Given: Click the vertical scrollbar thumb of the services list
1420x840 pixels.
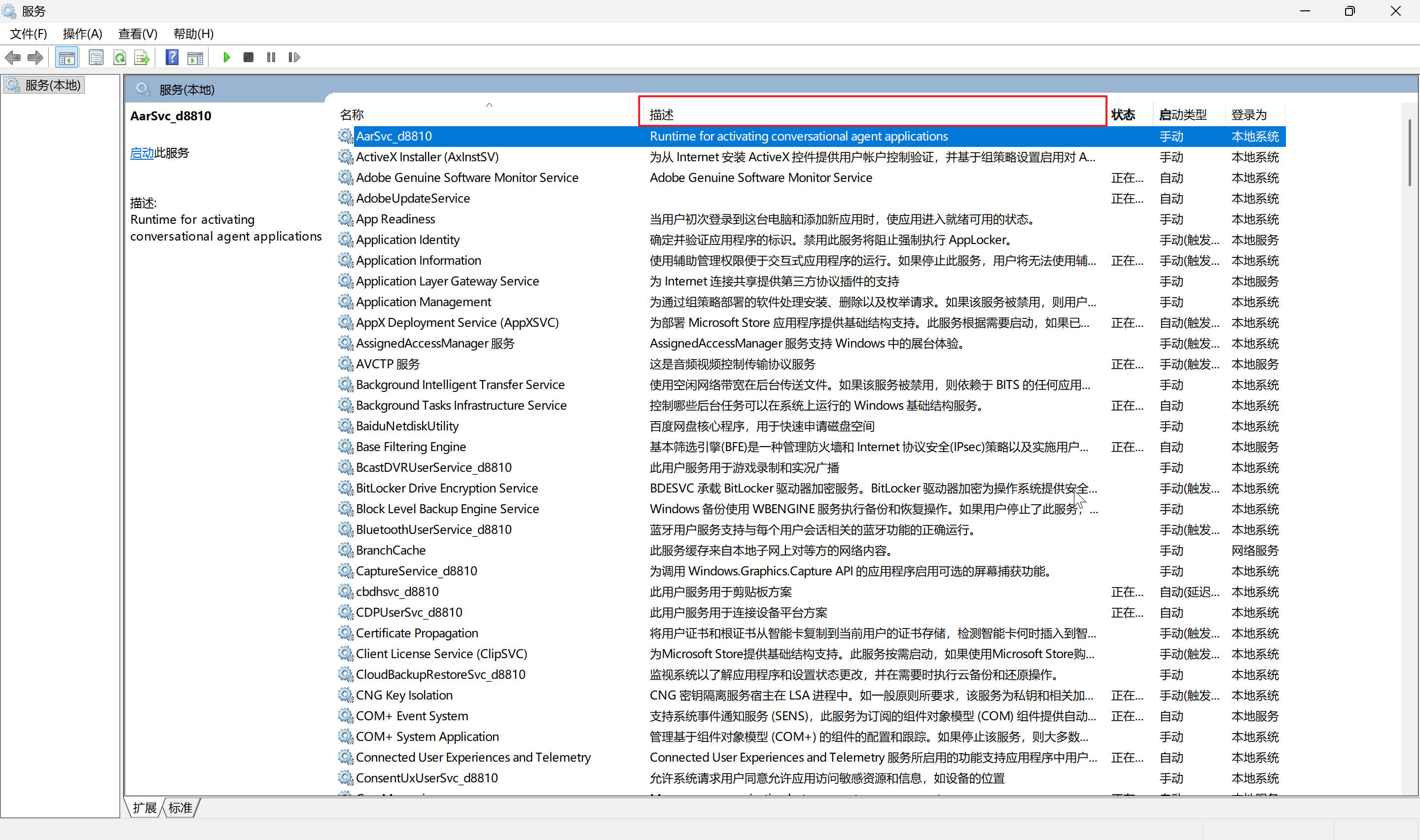Looking at the screenshot, I should [1409, 152].
